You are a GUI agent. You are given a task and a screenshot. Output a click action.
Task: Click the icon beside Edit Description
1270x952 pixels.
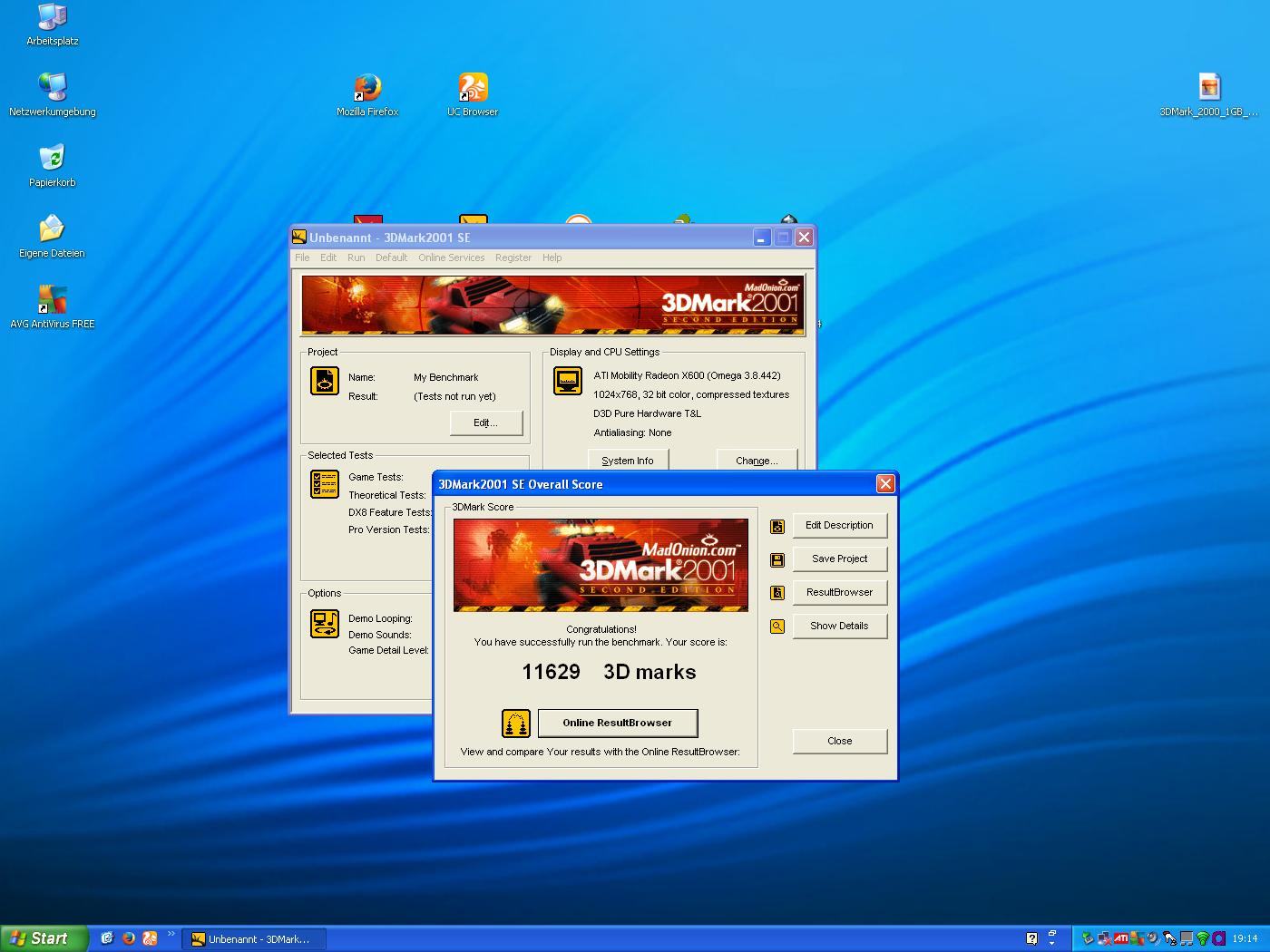(x=777, y=526)
